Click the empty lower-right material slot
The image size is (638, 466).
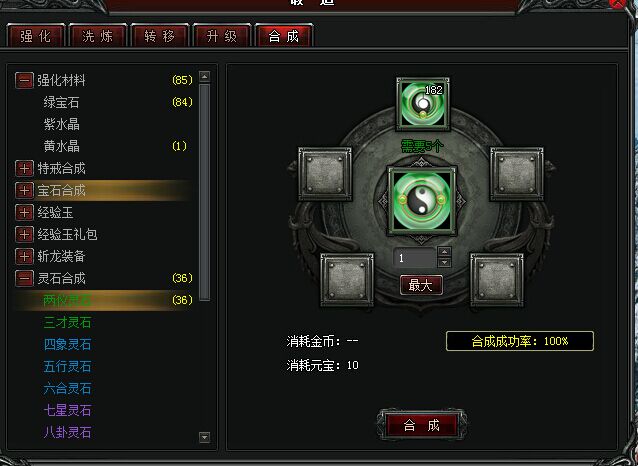coord(497,279)
